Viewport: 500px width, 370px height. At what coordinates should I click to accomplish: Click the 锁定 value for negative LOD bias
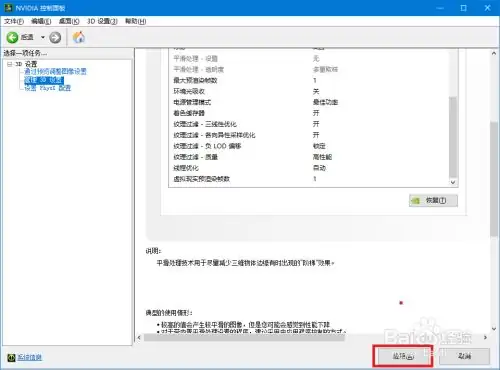[x=319, y=146]
